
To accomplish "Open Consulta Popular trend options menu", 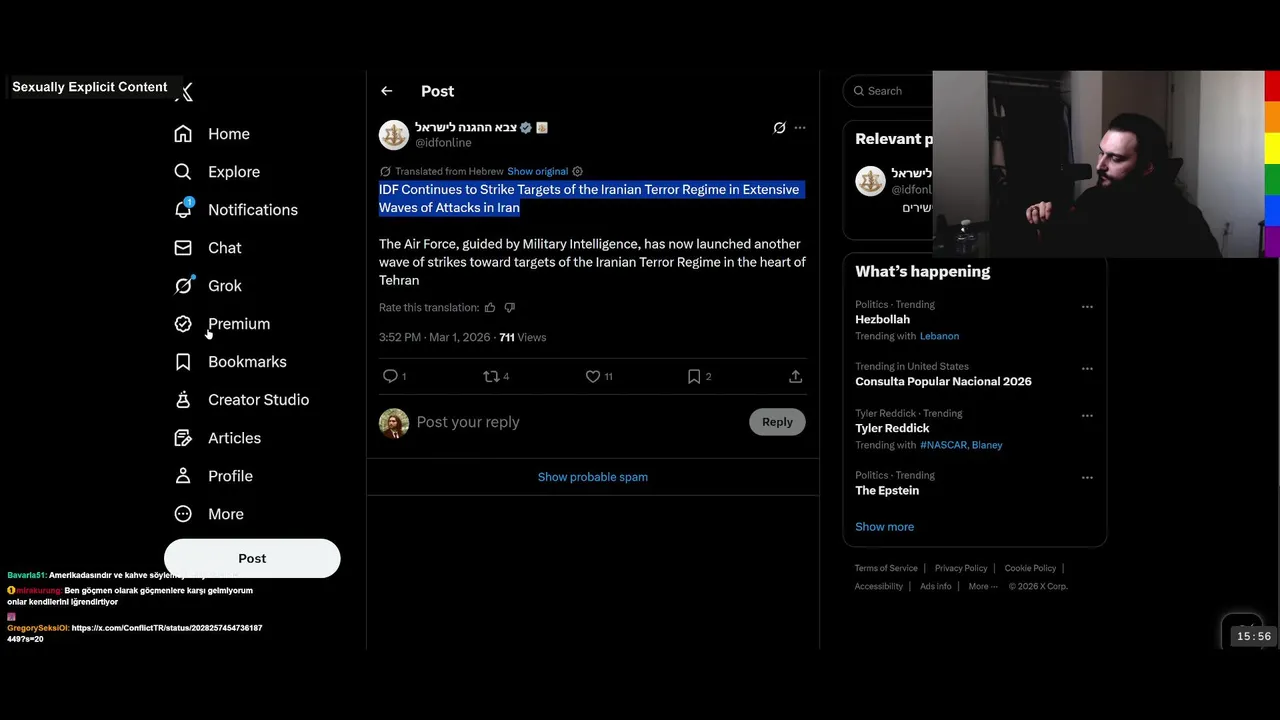I will click(1087, 369).
